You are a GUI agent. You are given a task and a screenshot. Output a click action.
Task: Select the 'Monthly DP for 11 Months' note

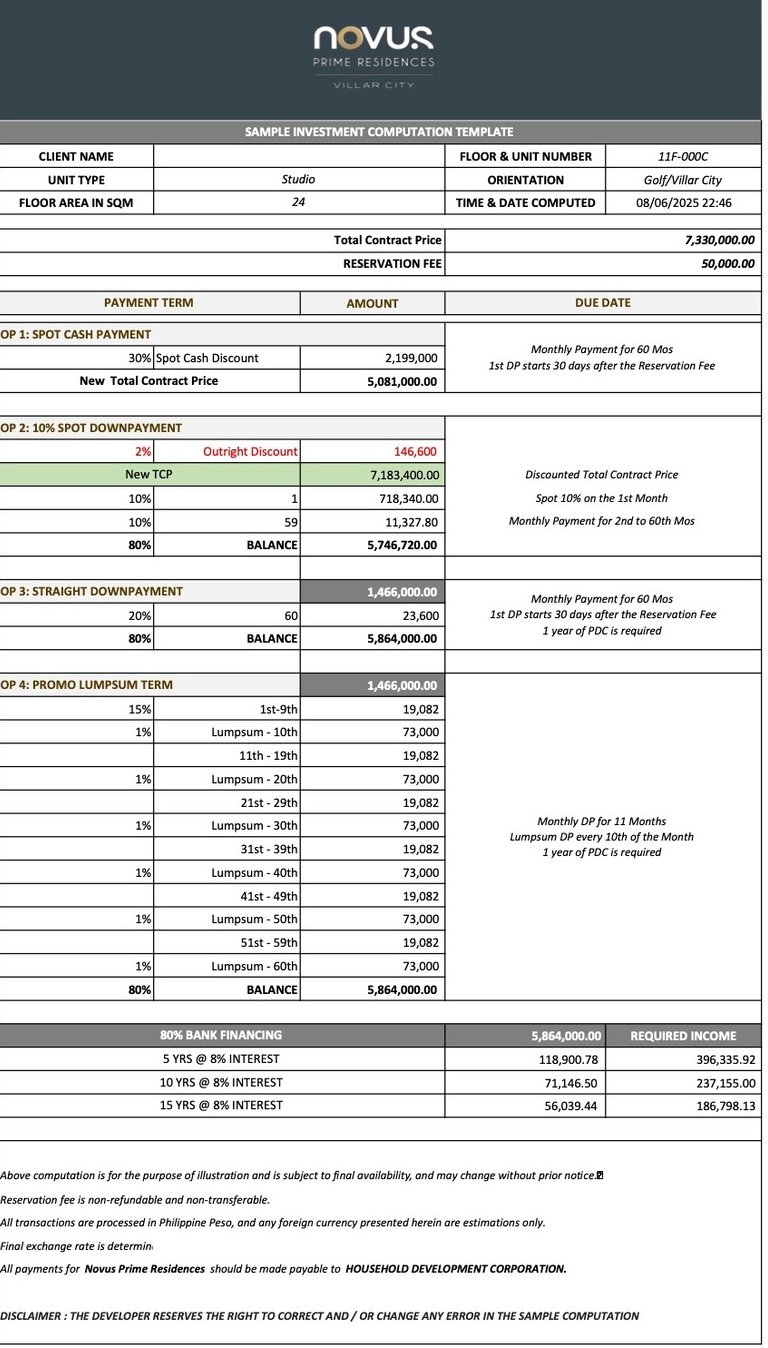(602, 821)
